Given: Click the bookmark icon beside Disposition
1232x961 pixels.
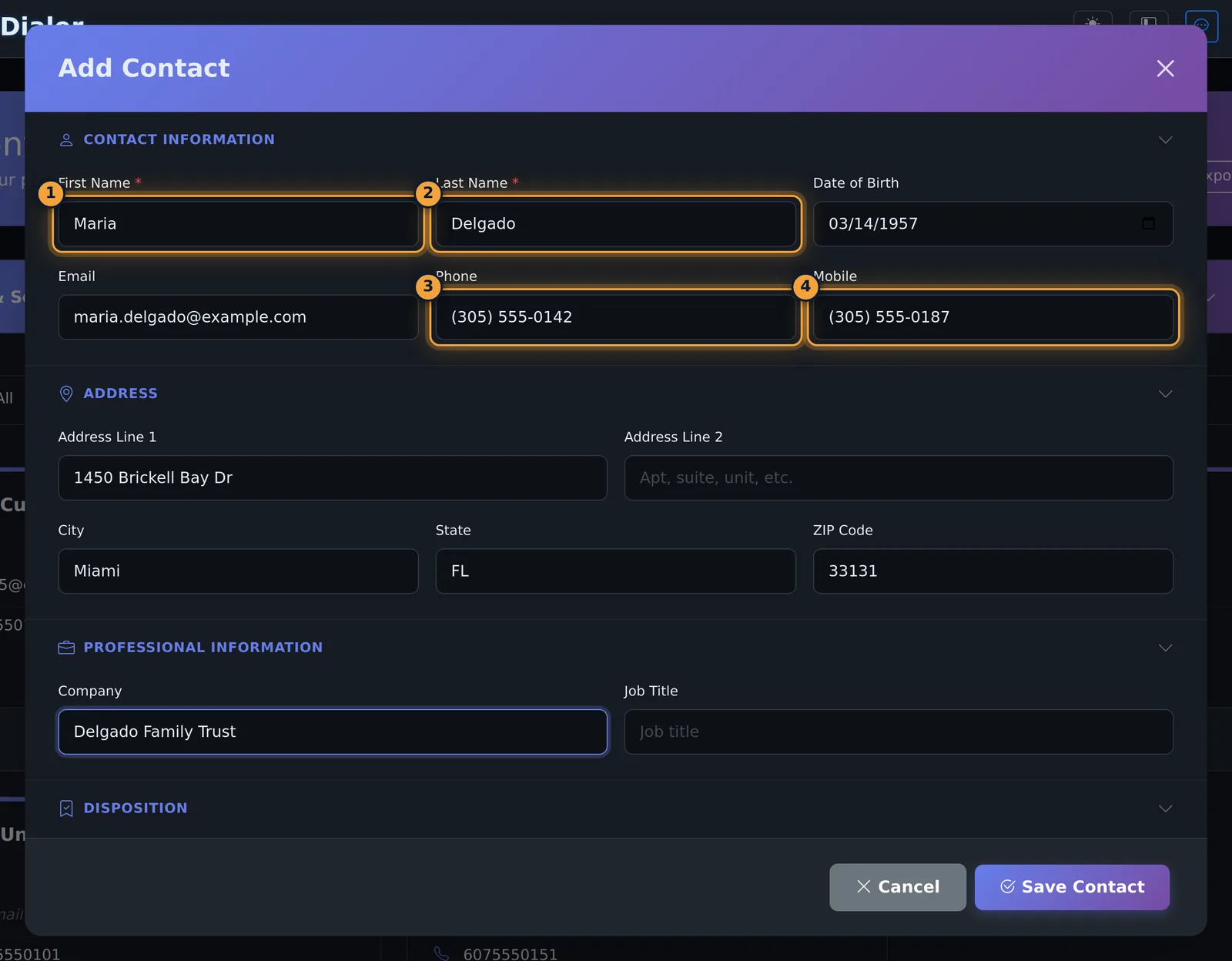Looking at the screenshot, I should pyautogui.click(x=66, y=808).
